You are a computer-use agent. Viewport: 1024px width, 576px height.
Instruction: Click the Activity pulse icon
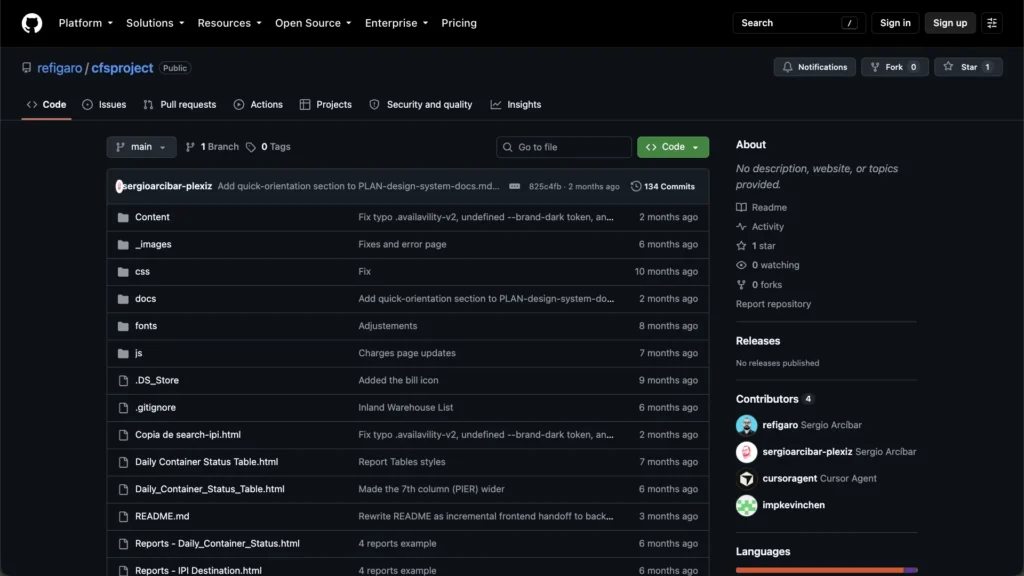(x=741, y=227)
